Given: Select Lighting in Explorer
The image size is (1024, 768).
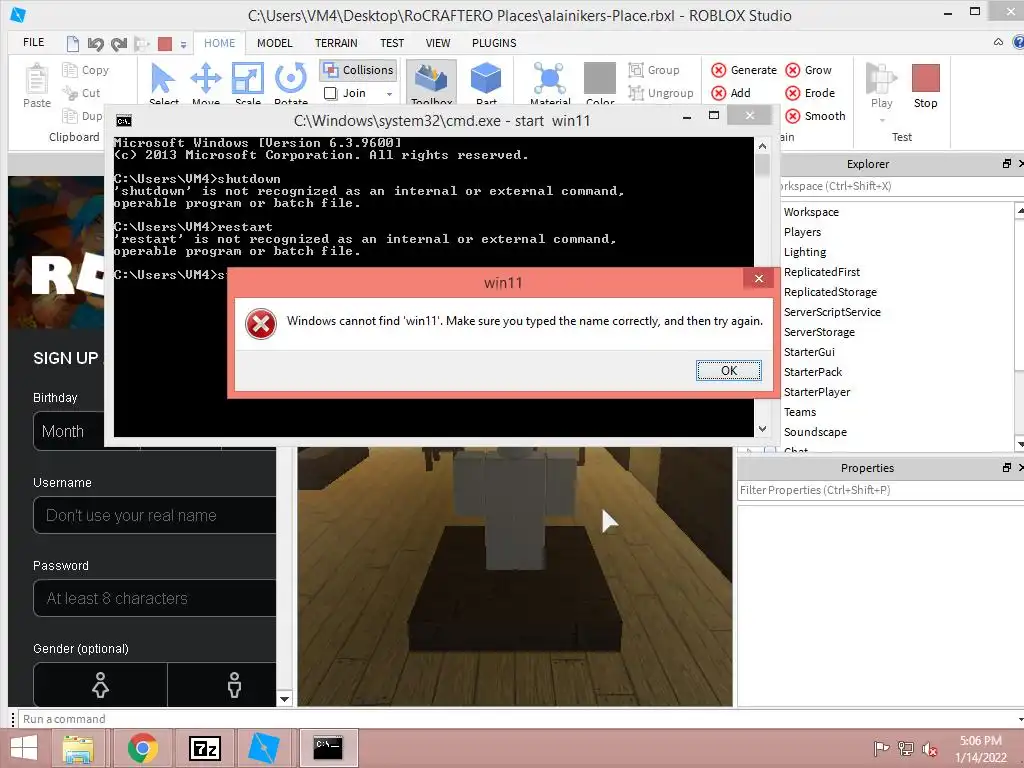Looking at the screenshot, I should click(x=805, y=252).
